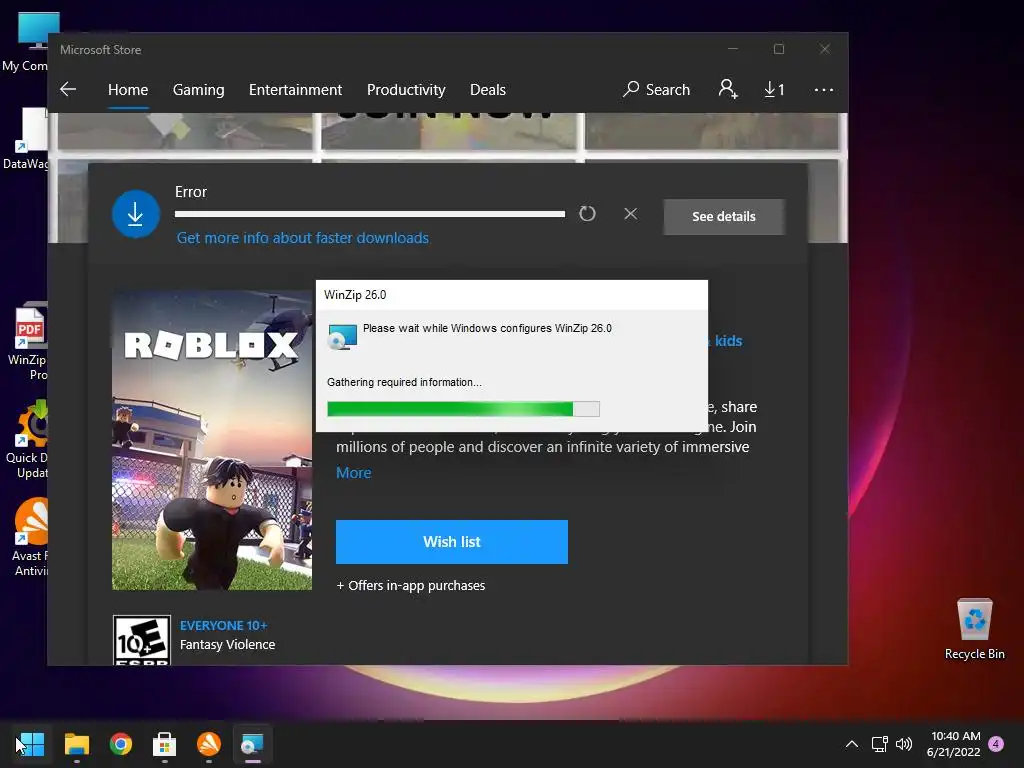The width and height of the screenshot is (1024, 768).
Task: Open Get more info about faster downloads
Action: pos(302,238)
